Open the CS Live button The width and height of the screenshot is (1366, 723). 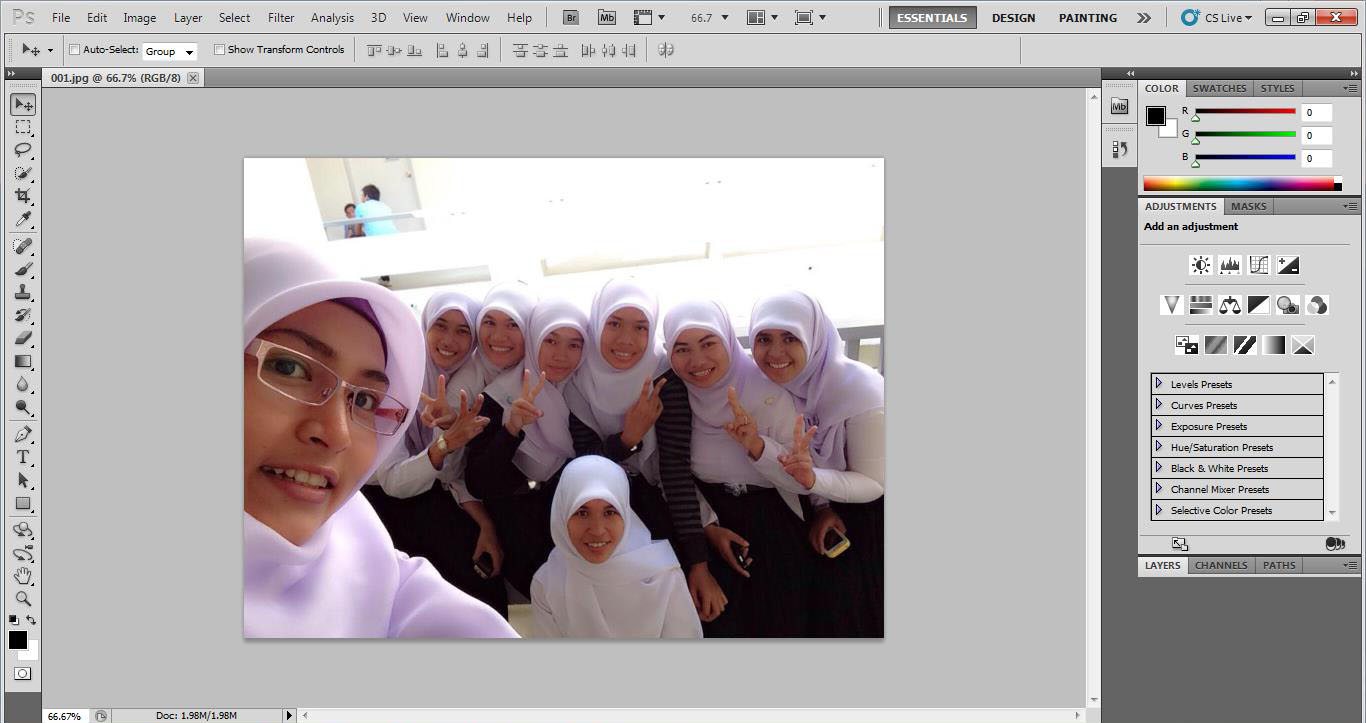pos(1216,17)
